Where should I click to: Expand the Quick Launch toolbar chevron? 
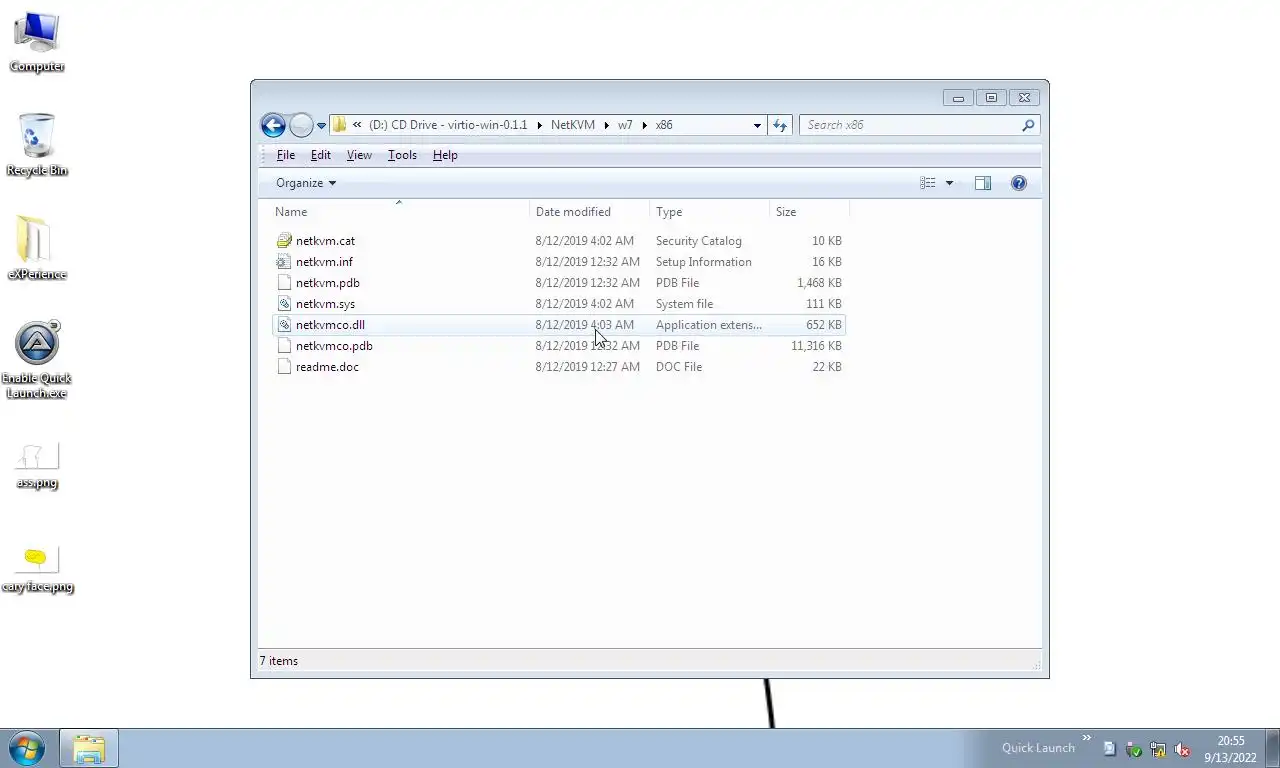[1086, 739]
